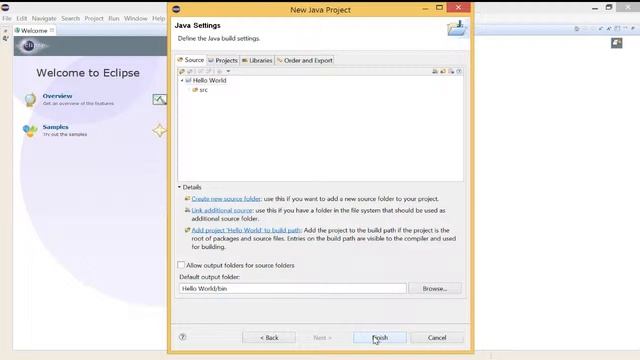Image resolution: width=640 pixels, height=360 pixels.
Task: Open the File menu
Action: point(7,18)
